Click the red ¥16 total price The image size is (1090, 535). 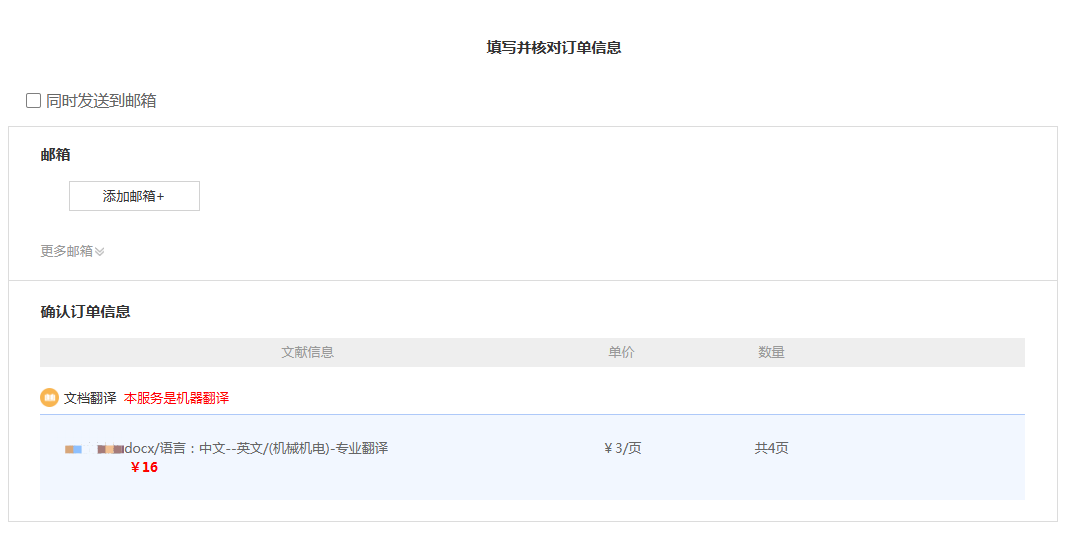click(145, 468)
